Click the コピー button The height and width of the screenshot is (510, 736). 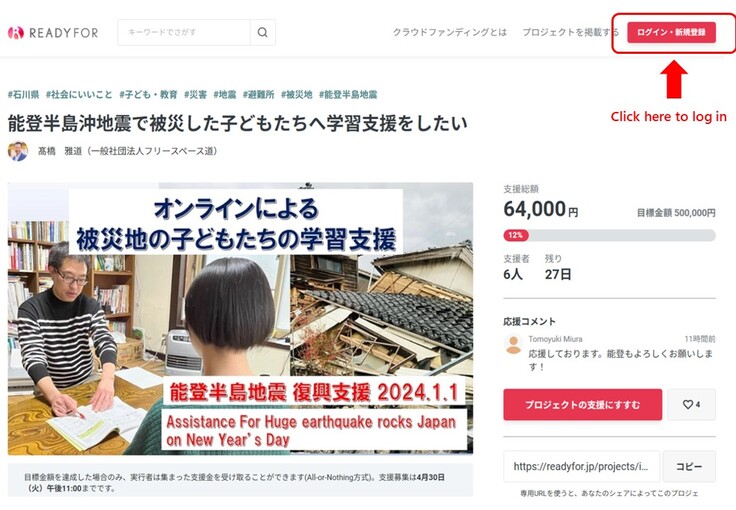click(689, 466)
